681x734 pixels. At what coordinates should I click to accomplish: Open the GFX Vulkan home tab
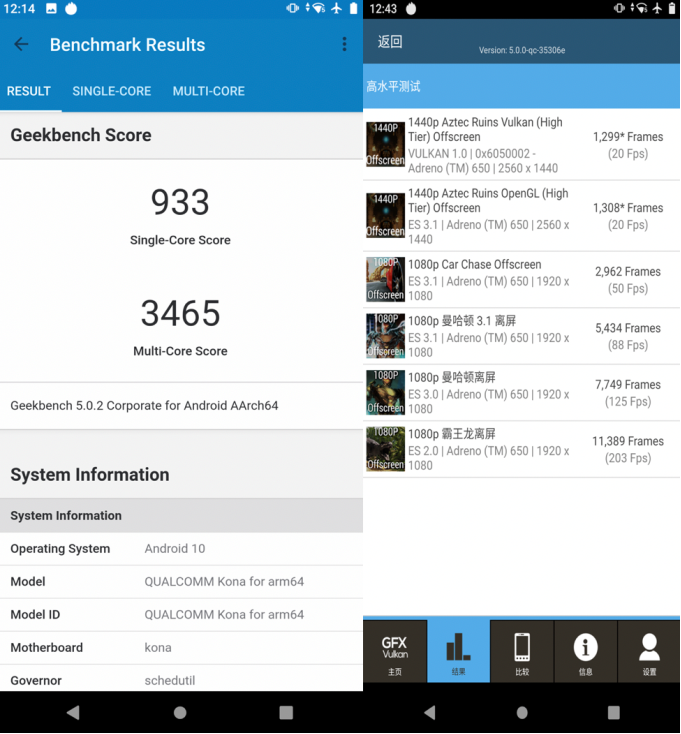point(395,651)
